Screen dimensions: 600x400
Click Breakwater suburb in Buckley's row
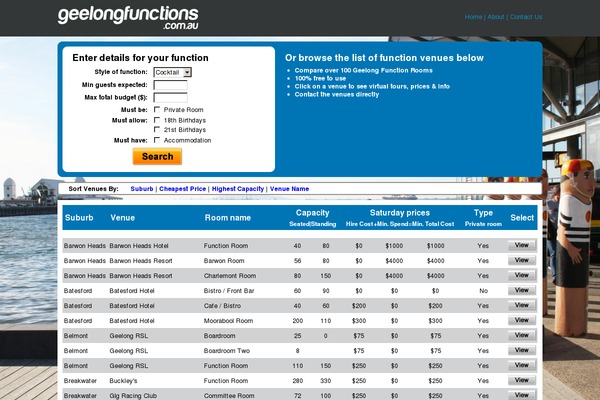coord(80,381)
